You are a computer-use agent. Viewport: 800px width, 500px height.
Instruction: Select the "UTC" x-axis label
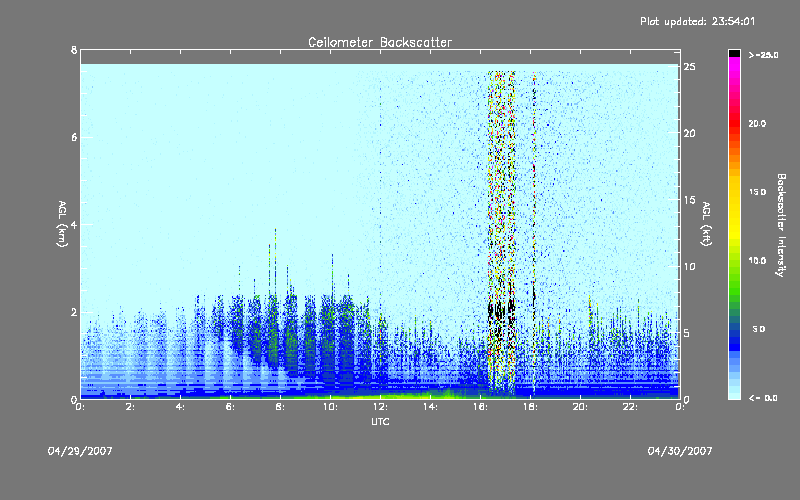380,421
